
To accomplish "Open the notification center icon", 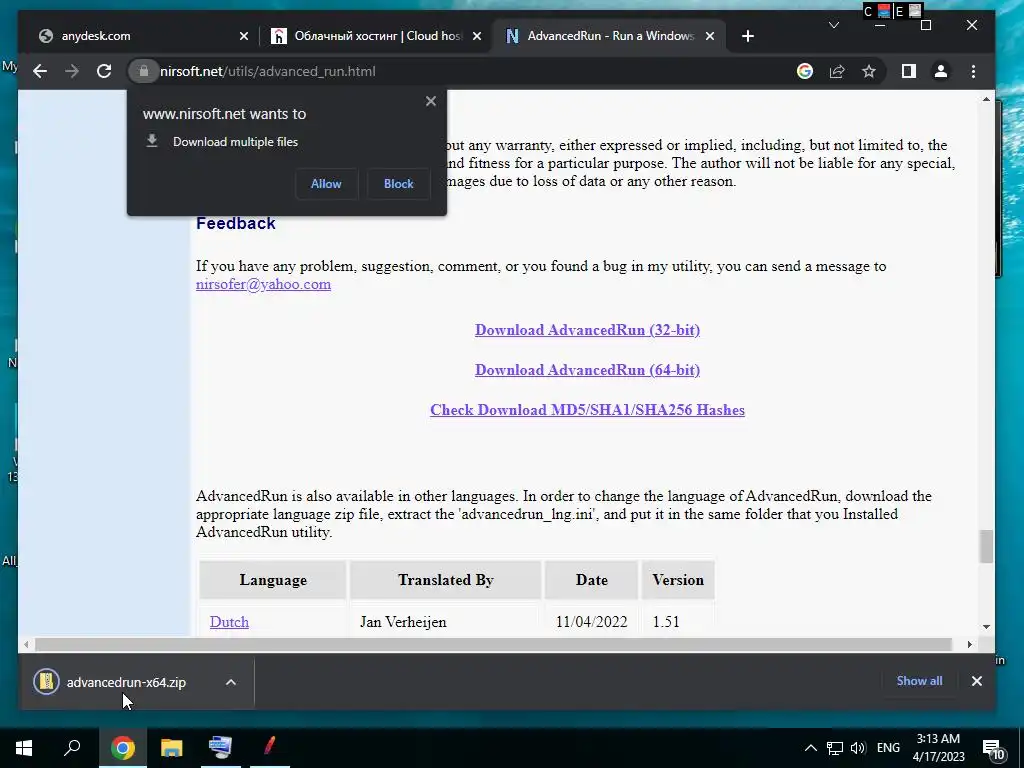I will click(993, 749).
